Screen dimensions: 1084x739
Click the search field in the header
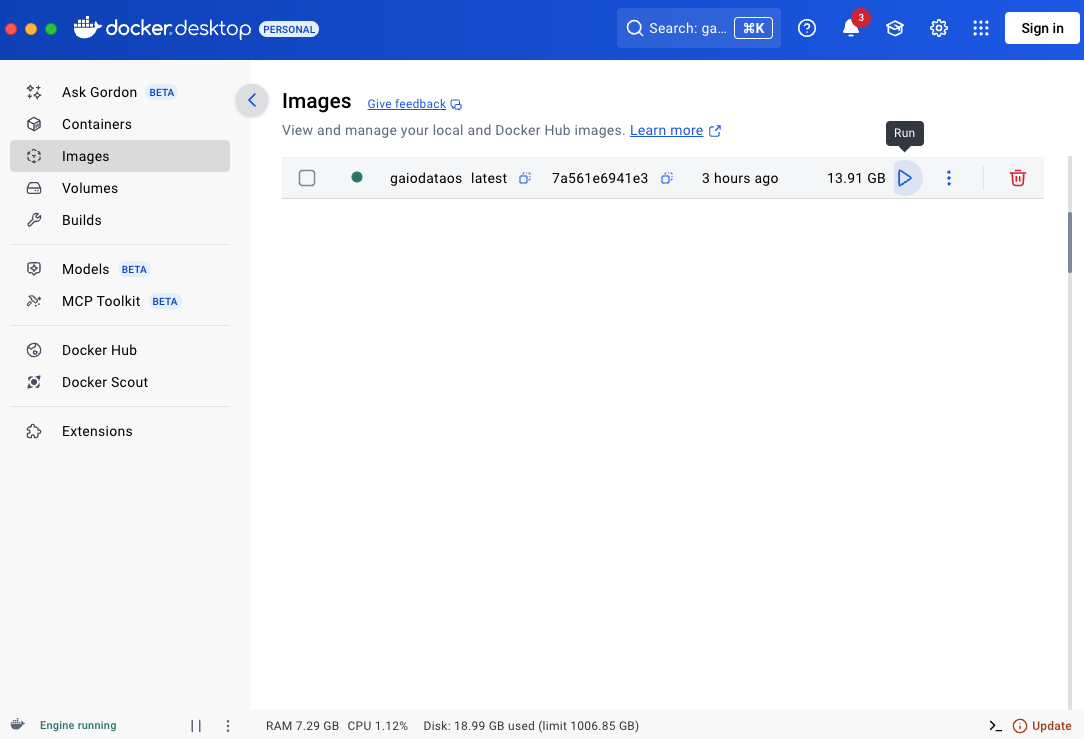698,28
